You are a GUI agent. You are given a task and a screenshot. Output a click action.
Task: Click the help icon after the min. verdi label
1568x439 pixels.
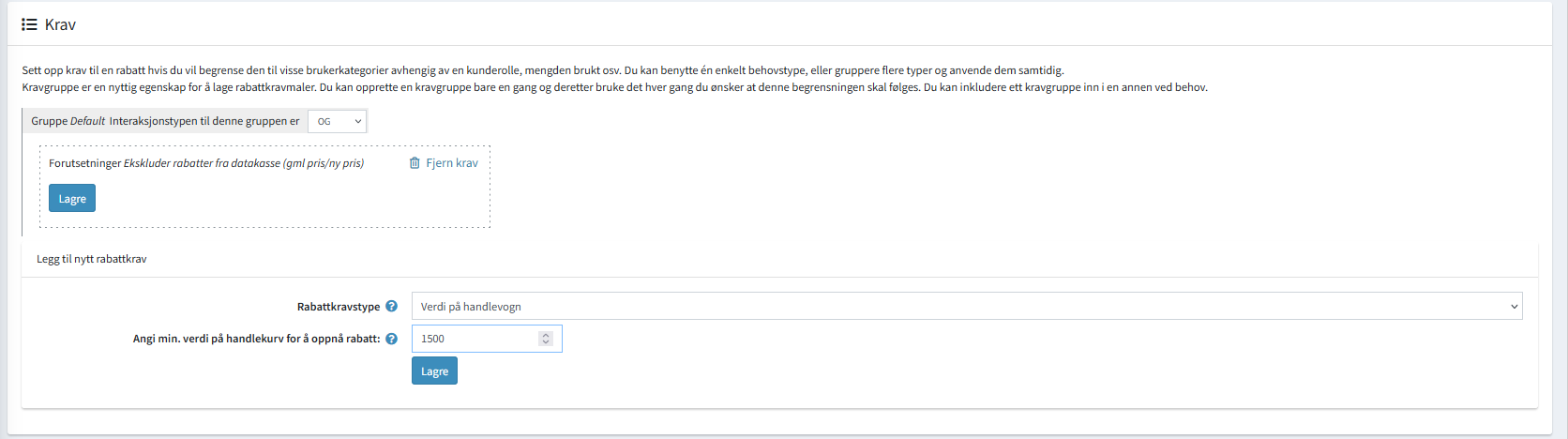click(391, 339)
